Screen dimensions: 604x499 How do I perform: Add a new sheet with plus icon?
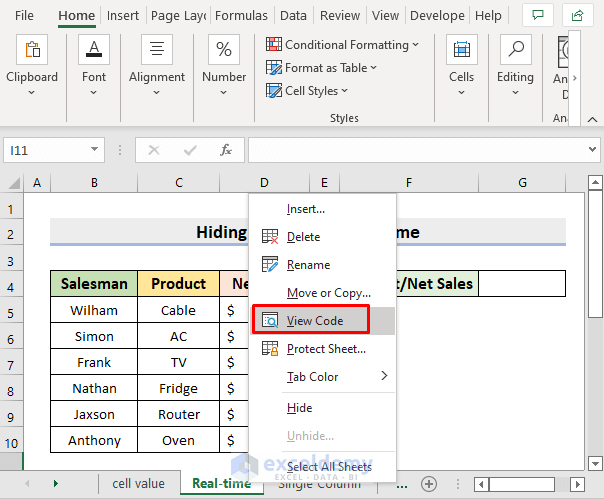[x=429, y=483]
